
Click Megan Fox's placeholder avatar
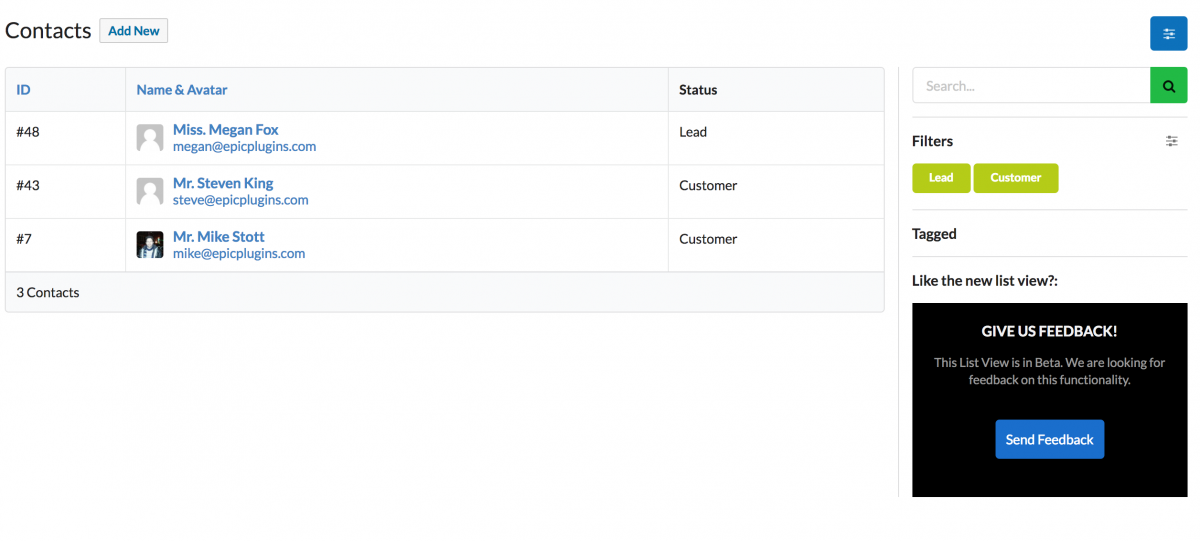pos(150,138)
